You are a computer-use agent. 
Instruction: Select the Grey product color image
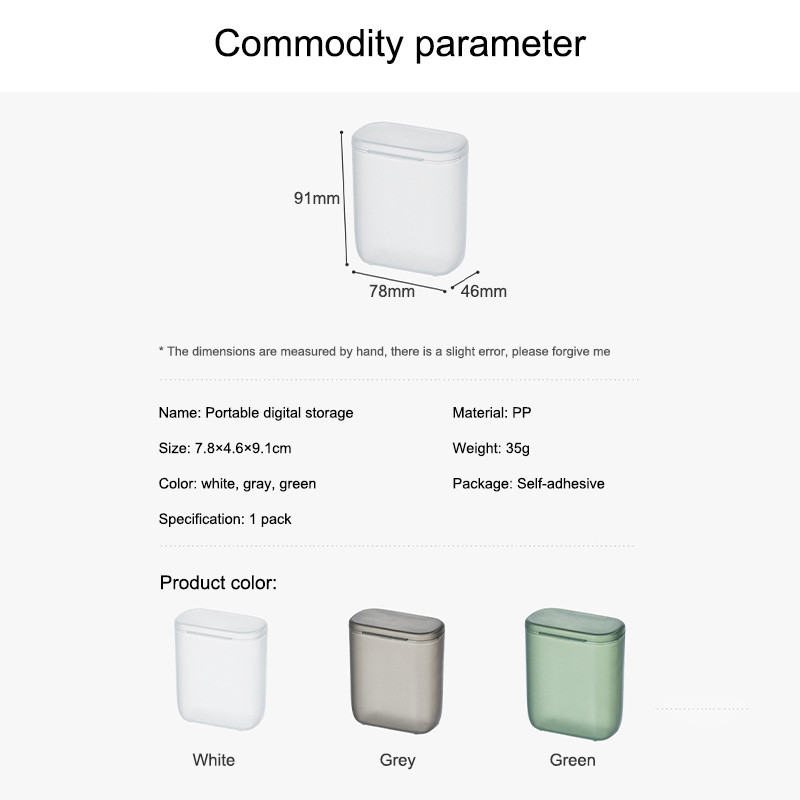pos(396,670)
